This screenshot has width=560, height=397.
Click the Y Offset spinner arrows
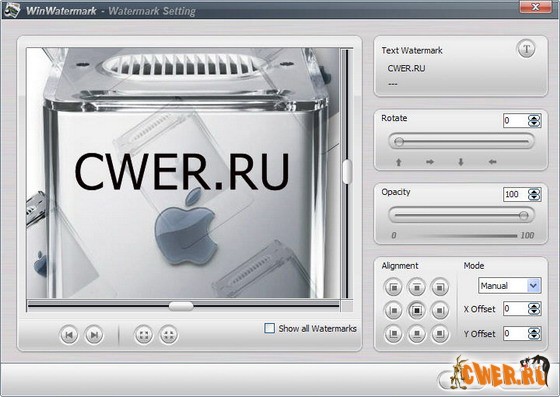pos(534,333)
